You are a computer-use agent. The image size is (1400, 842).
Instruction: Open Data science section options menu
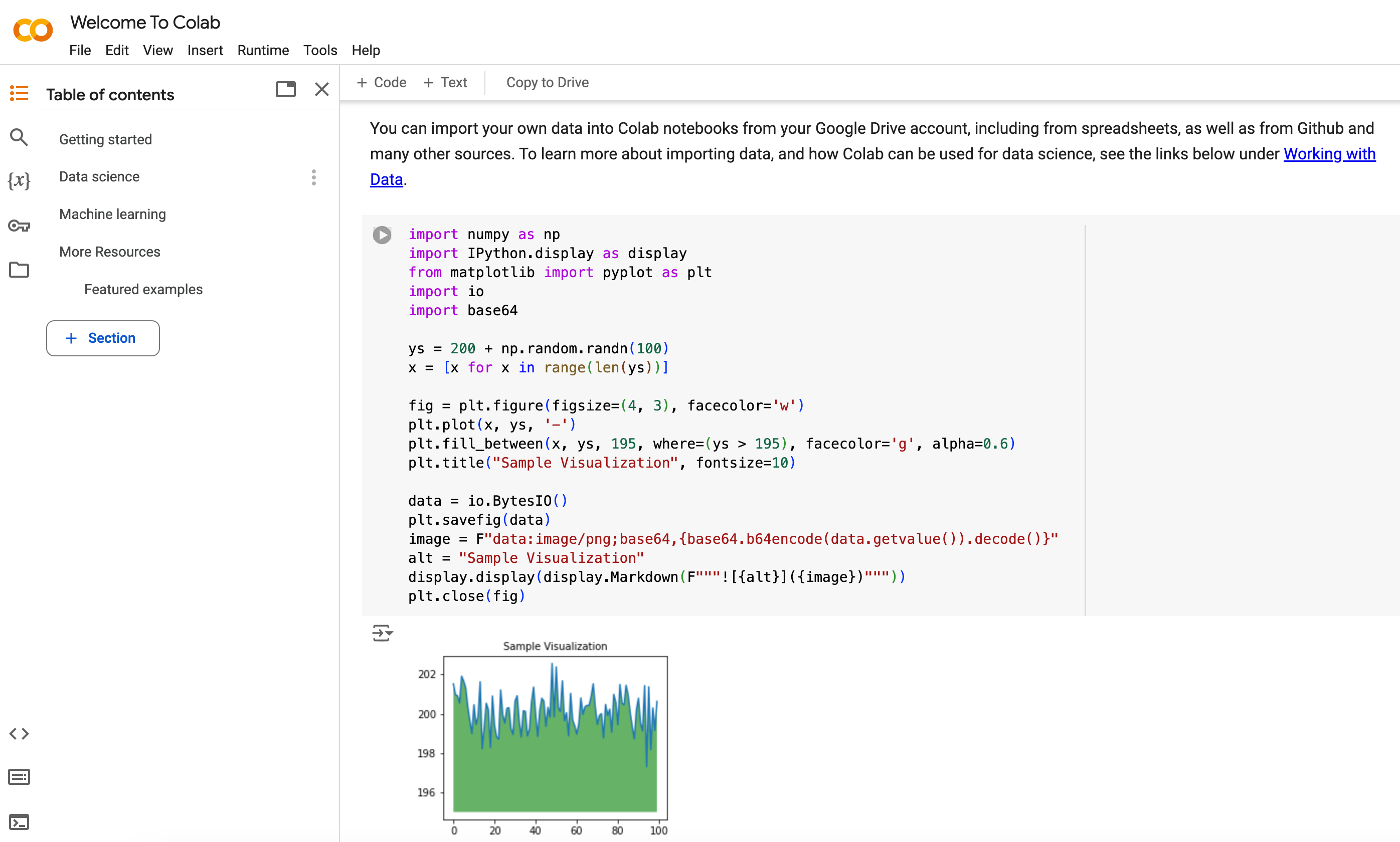point(314,177)
